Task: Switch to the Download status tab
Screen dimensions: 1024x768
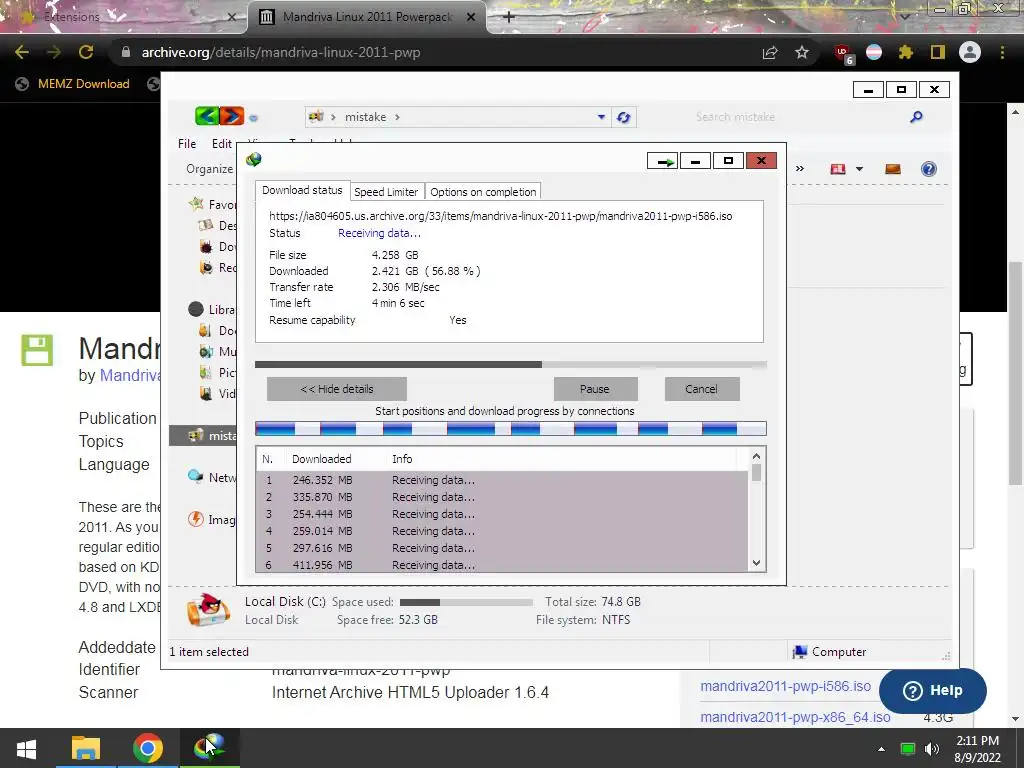Action: click(302, 190)
